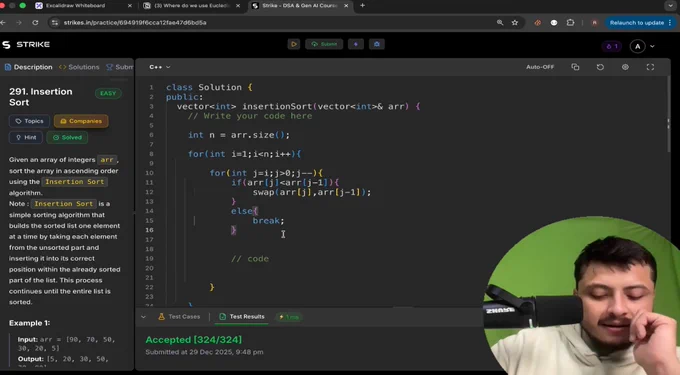Open the tab search dropdown arrow
This screenshot has height=375, width=680.
pyautogui.click(x=670, y=6)
